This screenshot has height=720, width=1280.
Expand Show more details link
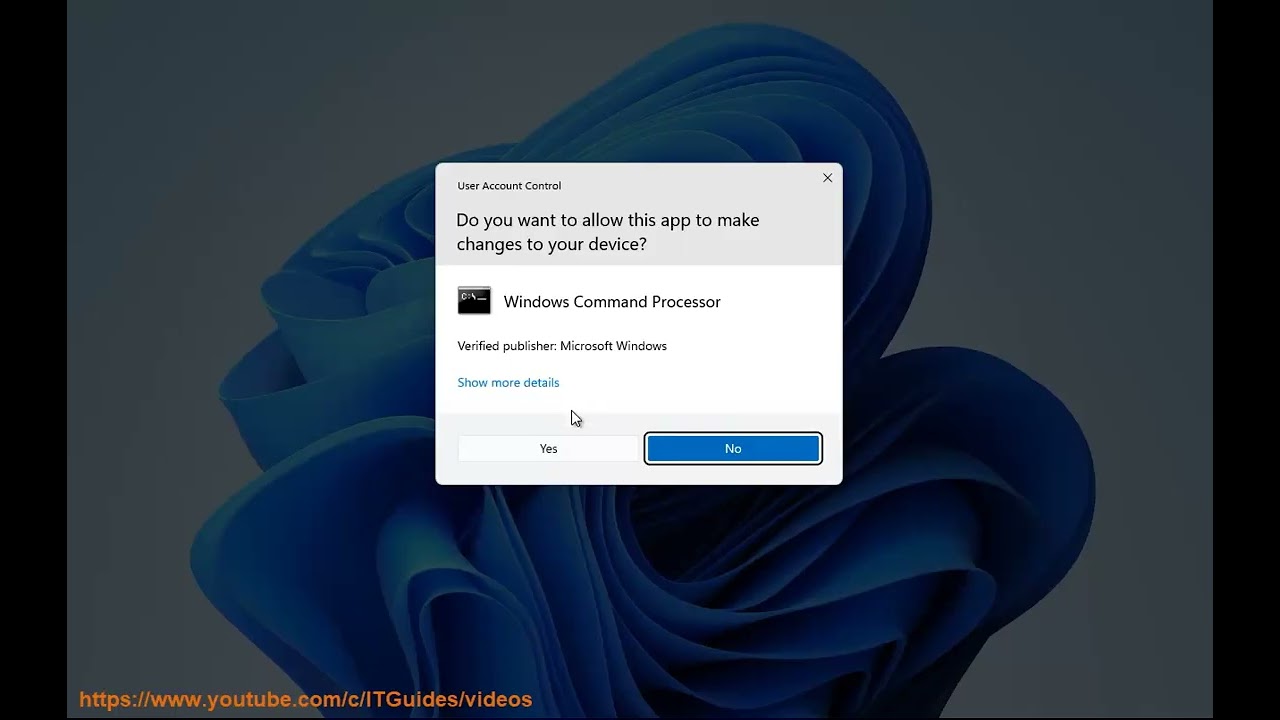[508, 383]
